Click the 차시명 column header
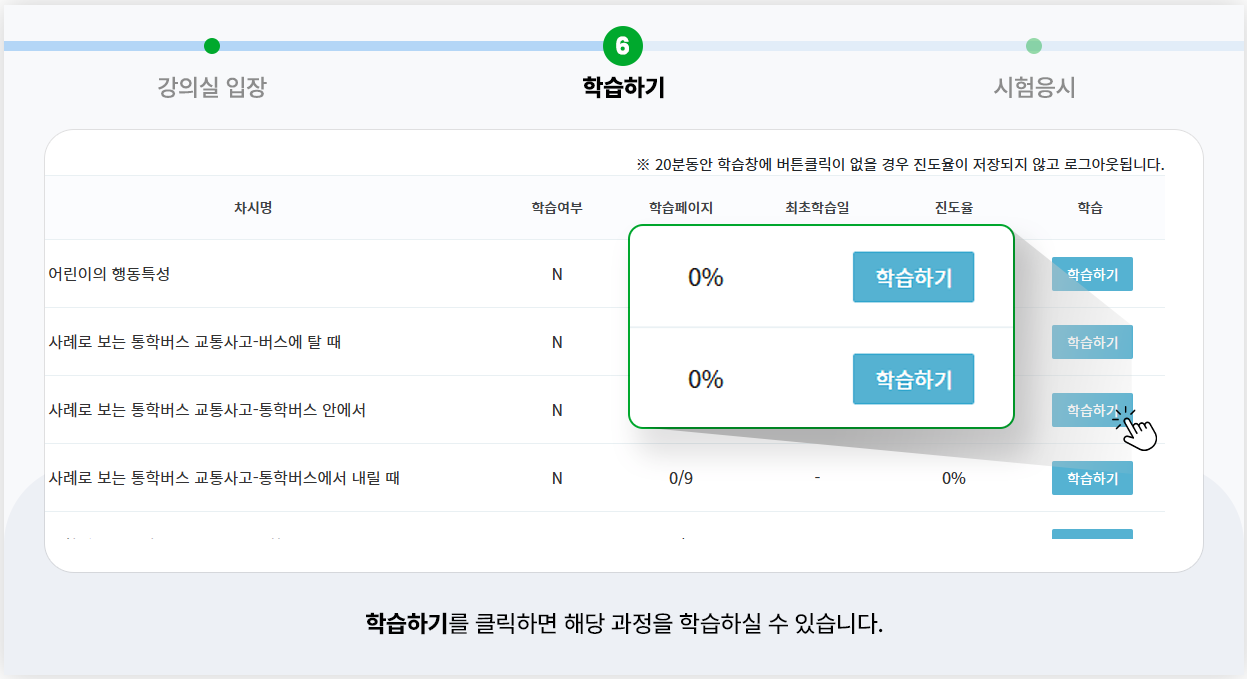Screen dimensions: 1247x679 click(253, 208)
